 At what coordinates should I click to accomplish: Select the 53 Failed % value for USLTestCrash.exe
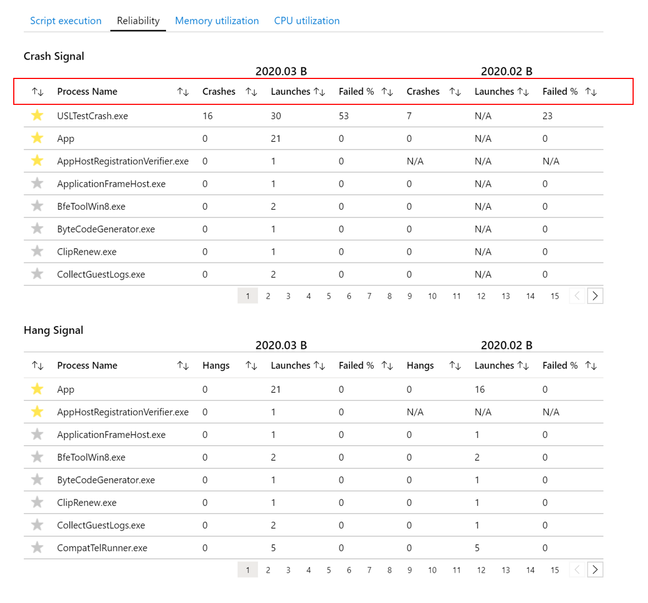344,116
